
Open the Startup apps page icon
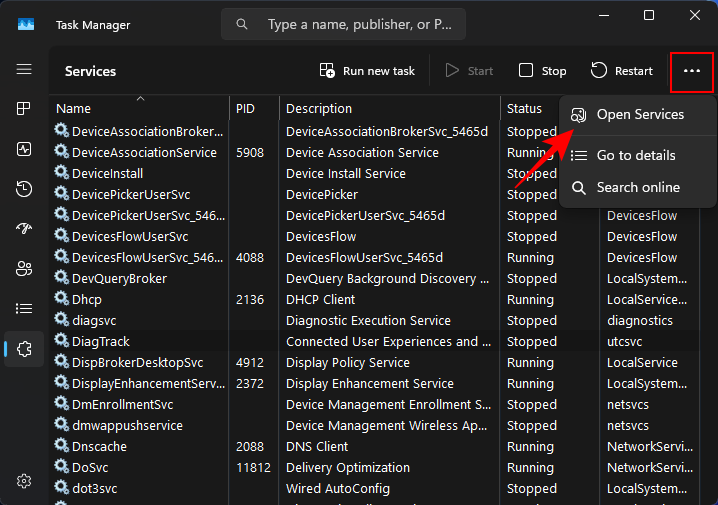(x=24, y=228)
